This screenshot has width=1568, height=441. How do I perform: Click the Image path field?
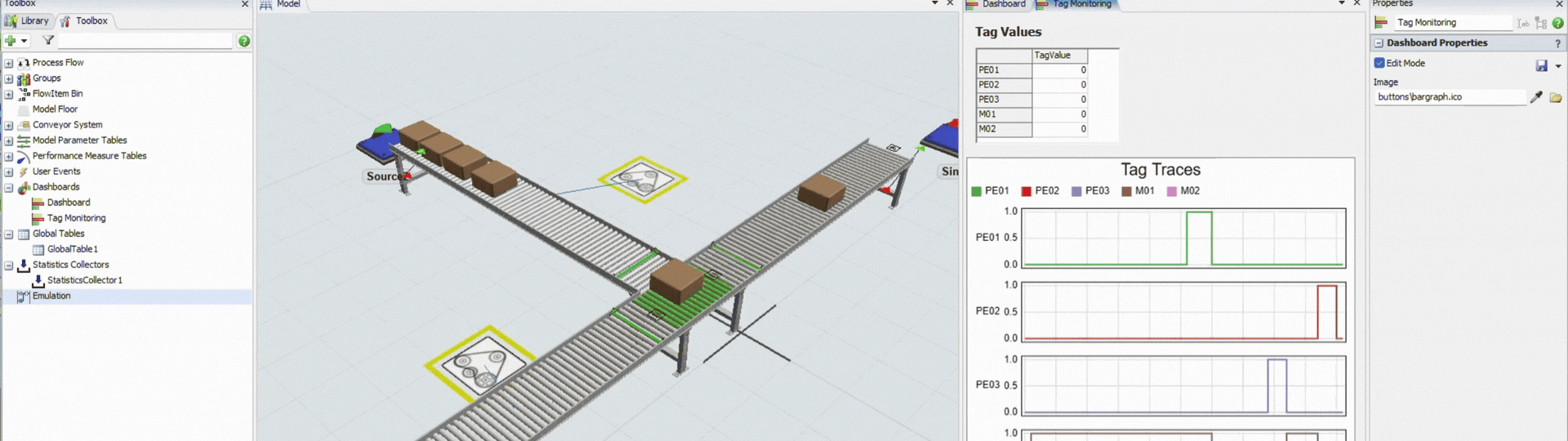coord(1449,97)
